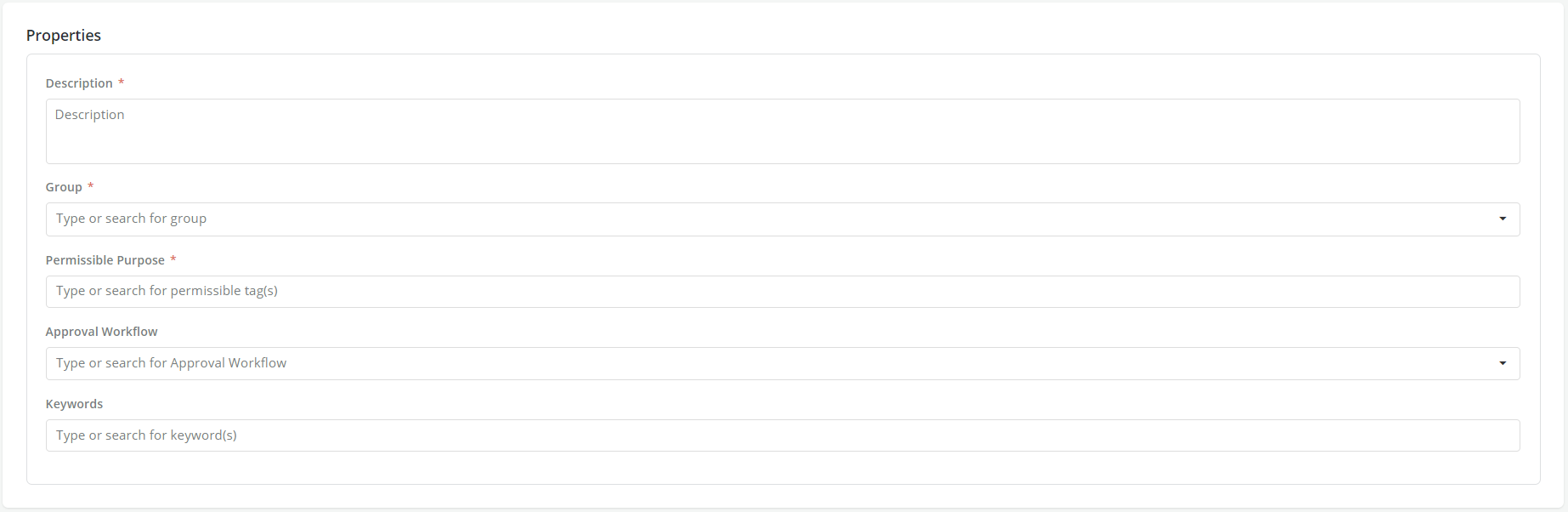Click the required asterisk beside Group
1568x512 pixels.
point(90,186)
